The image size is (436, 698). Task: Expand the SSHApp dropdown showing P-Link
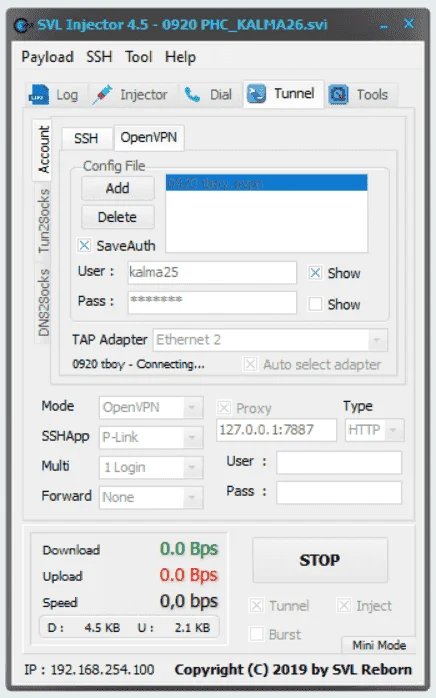pos(192,437)
